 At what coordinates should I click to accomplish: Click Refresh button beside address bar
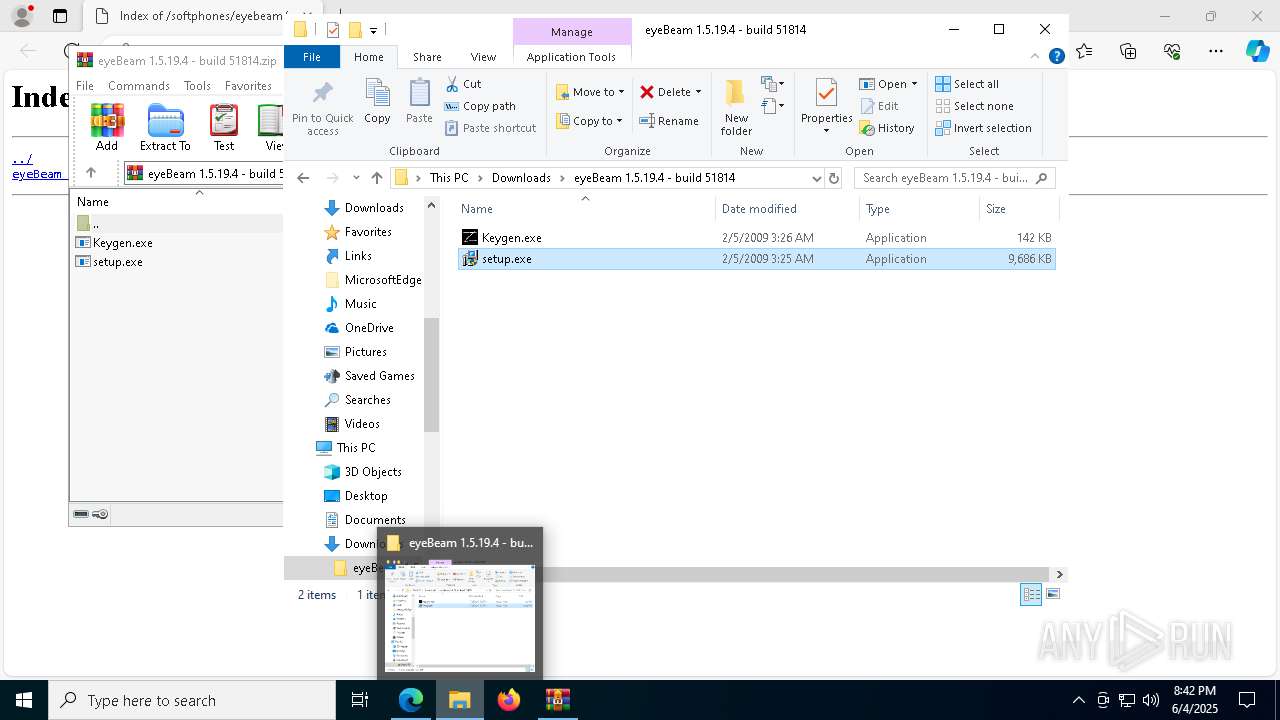click(x=834, y=178)
